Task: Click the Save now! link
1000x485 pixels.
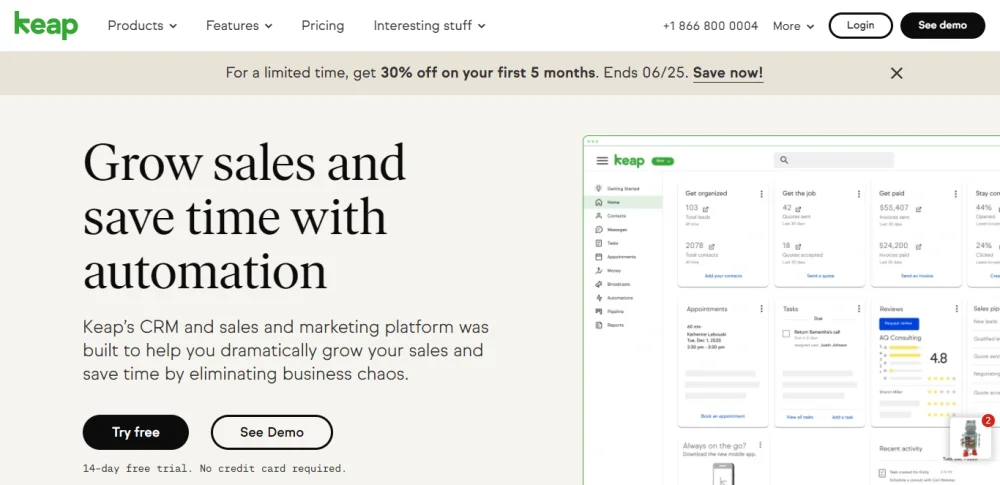Action: click(727, 73)
